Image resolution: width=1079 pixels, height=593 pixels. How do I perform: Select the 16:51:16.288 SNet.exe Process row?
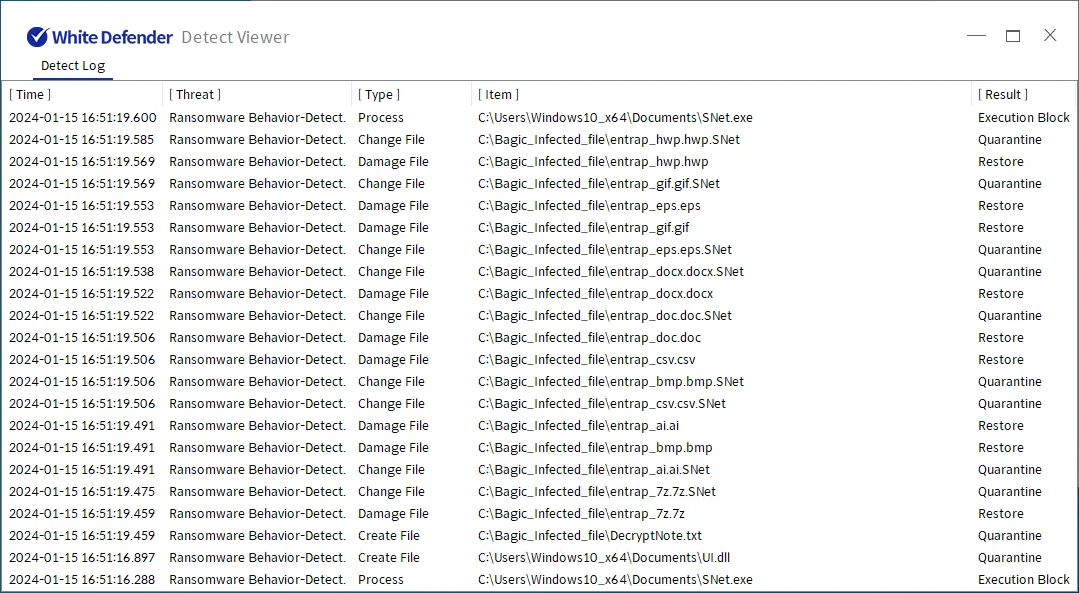[x=615, y=580]
